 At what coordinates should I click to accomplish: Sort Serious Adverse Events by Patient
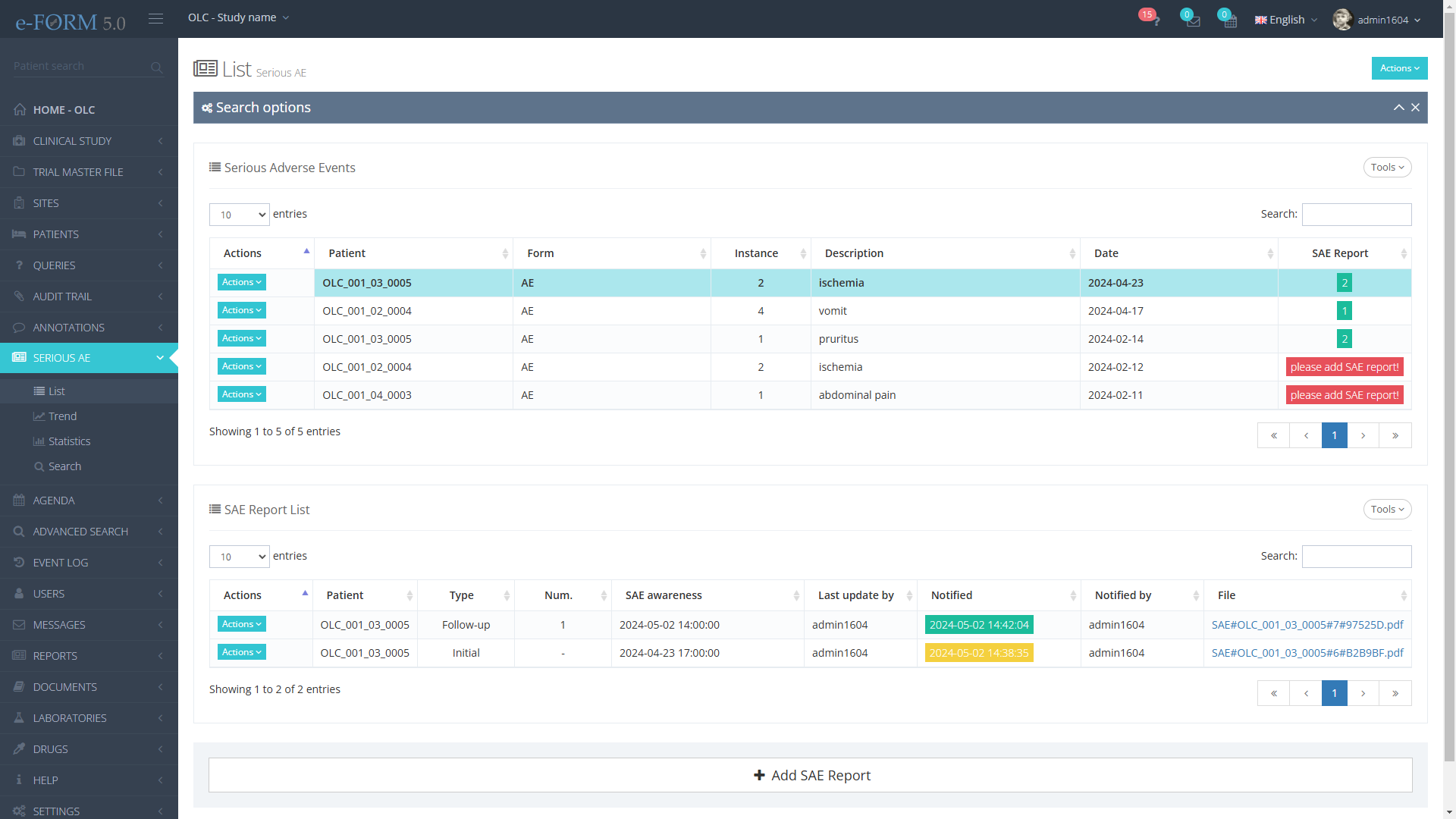[x=413, y=253]
